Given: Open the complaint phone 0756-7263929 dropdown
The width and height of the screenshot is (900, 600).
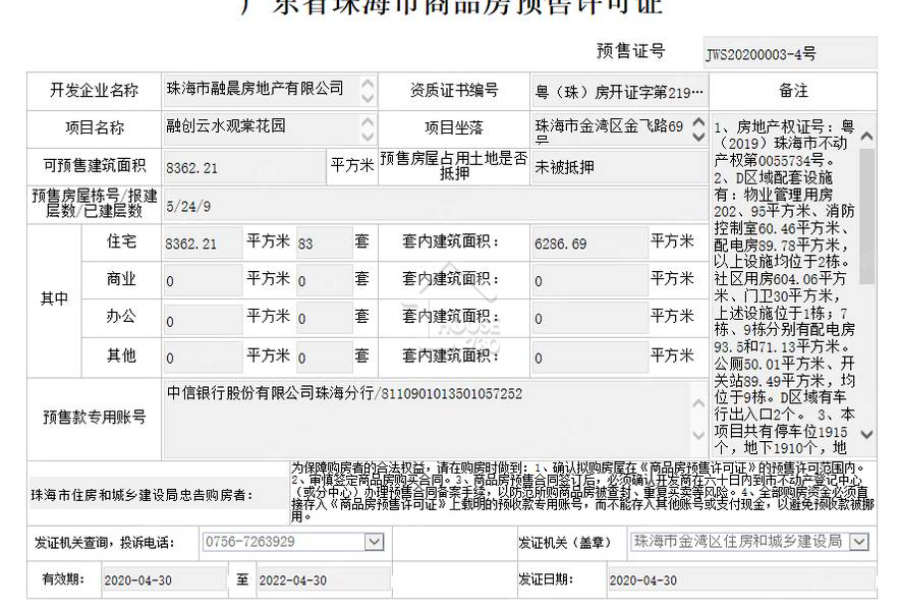Looking at the screenshot, I should tap(374, 541).
